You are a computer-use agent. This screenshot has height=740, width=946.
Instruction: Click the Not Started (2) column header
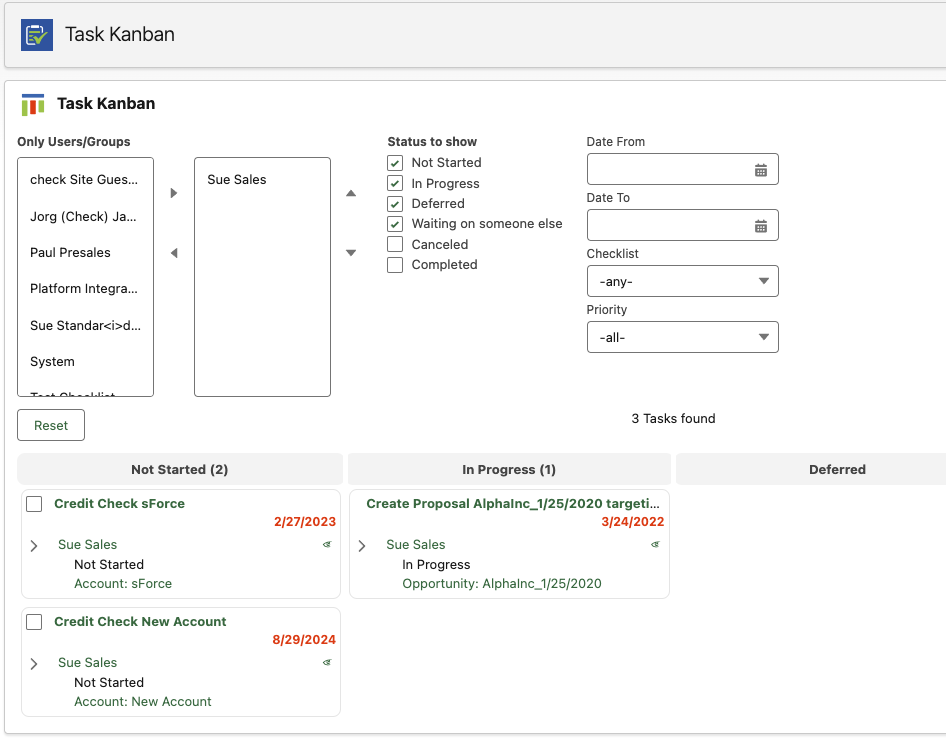[180, 469]
